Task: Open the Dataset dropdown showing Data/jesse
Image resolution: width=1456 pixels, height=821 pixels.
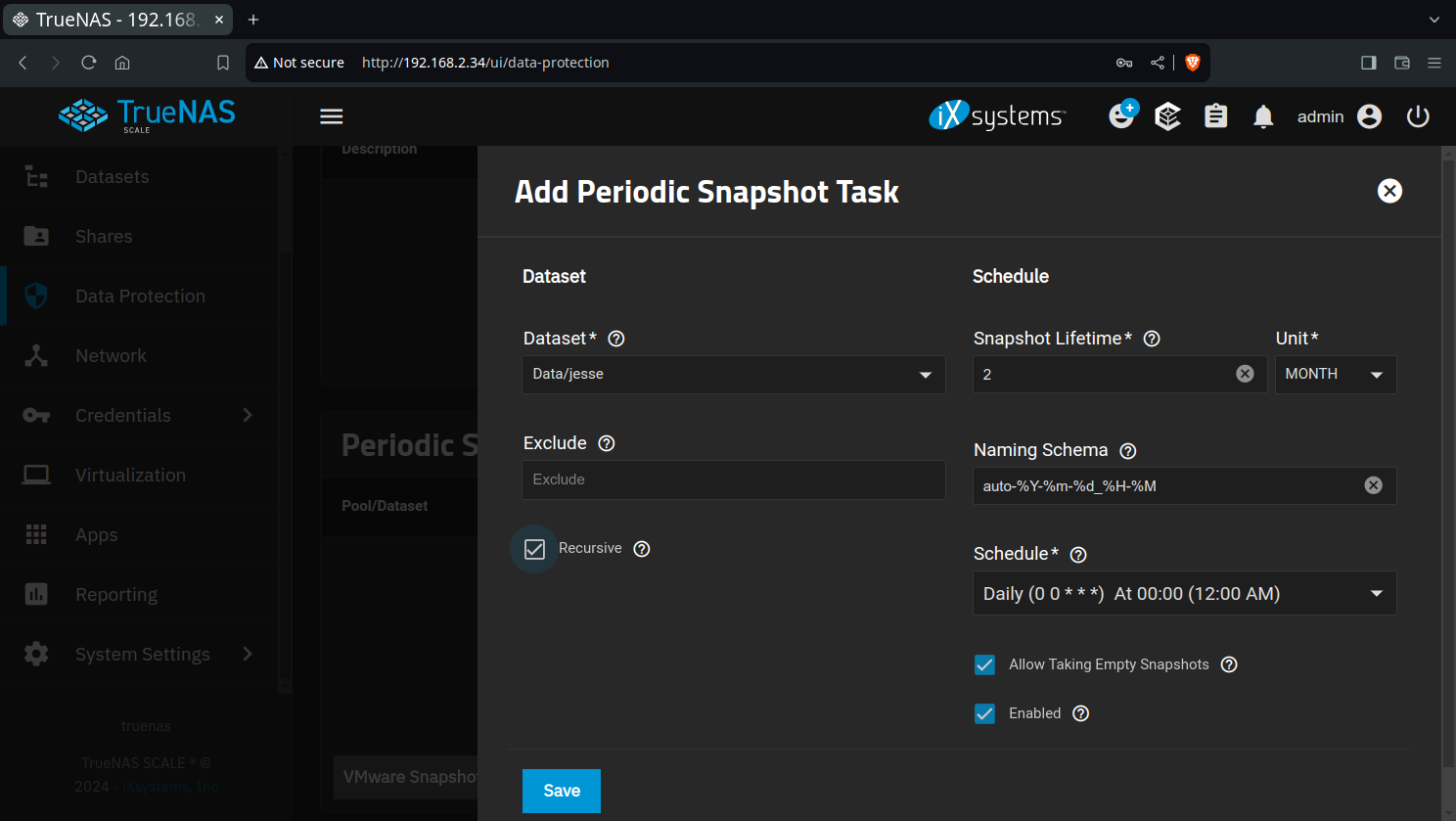Action: point(734,375)
